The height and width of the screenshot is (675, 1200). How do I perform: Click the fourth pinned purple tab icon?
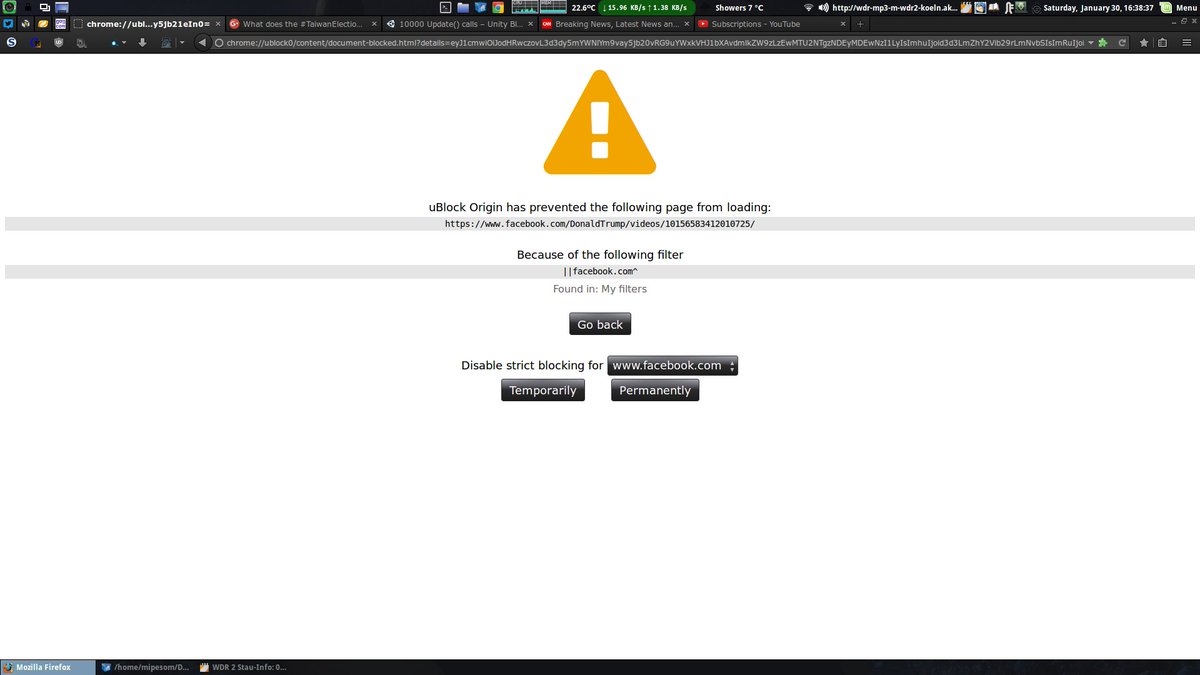point(60,24)
